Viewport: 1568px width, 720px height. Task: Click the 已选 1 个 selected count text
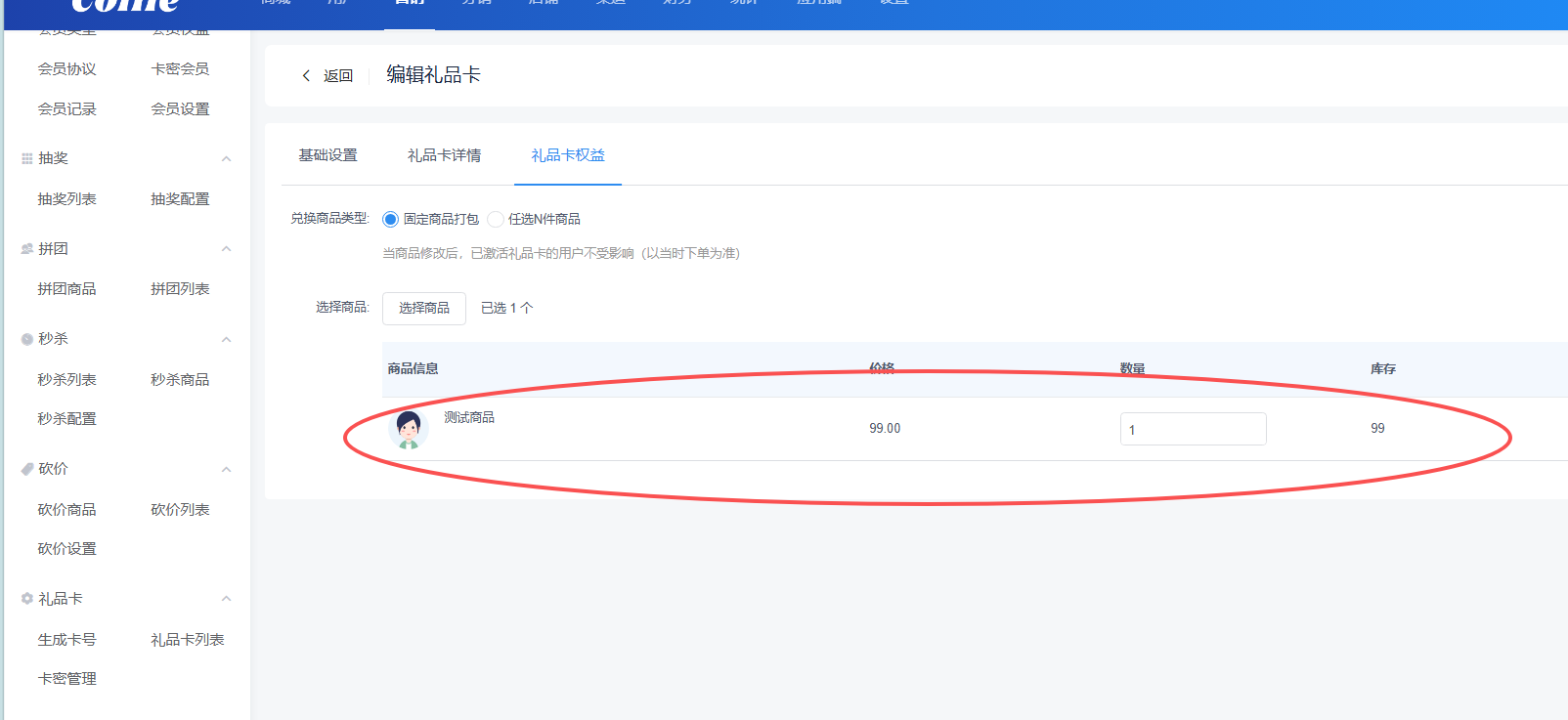coord(506,308)
